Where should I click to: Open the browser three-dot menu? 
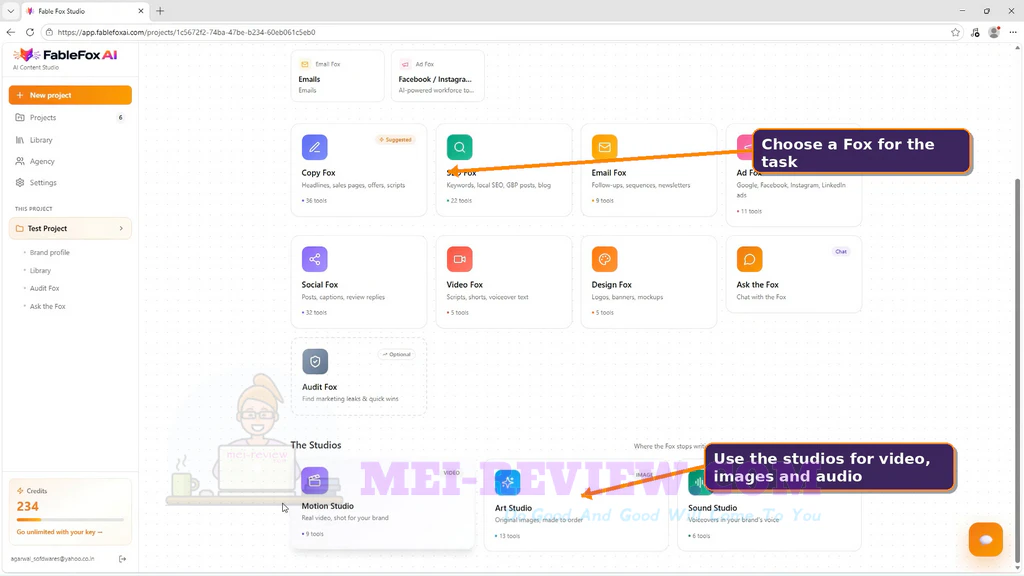point(1013,32)
